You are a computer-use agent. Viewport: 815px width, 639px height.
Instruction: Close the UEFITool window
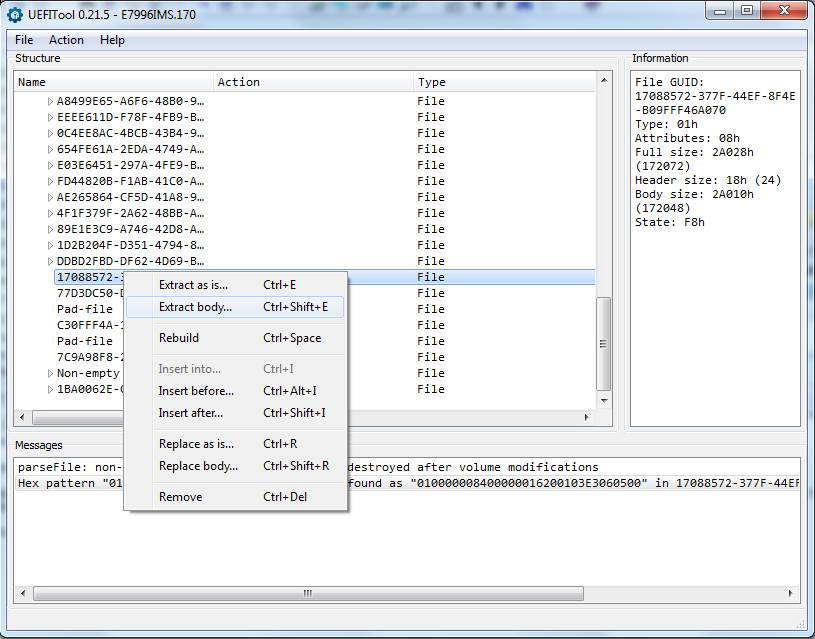[785, 11]
